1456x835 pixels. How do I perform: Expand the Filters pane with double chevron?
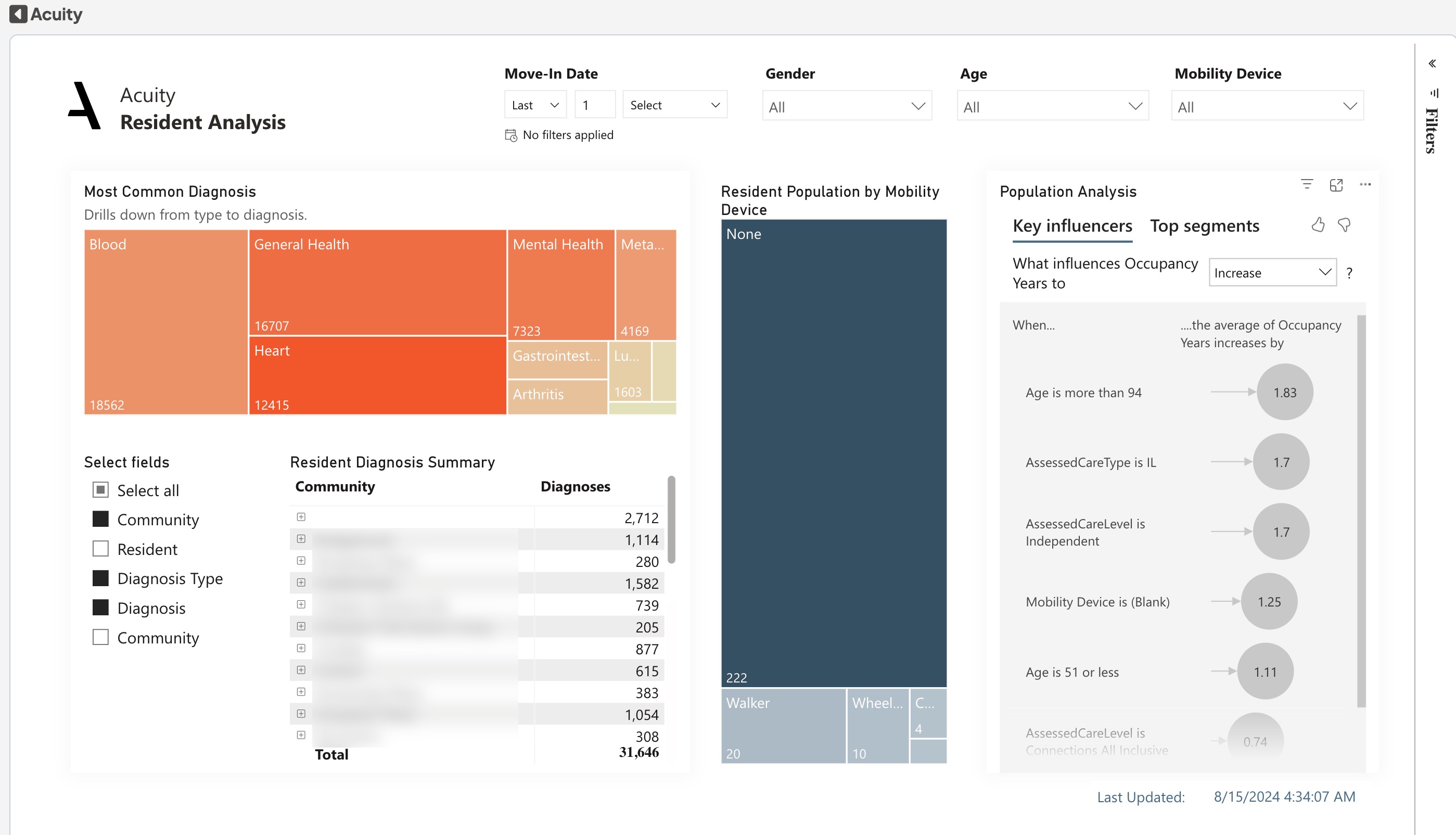tap(1432, 64)
